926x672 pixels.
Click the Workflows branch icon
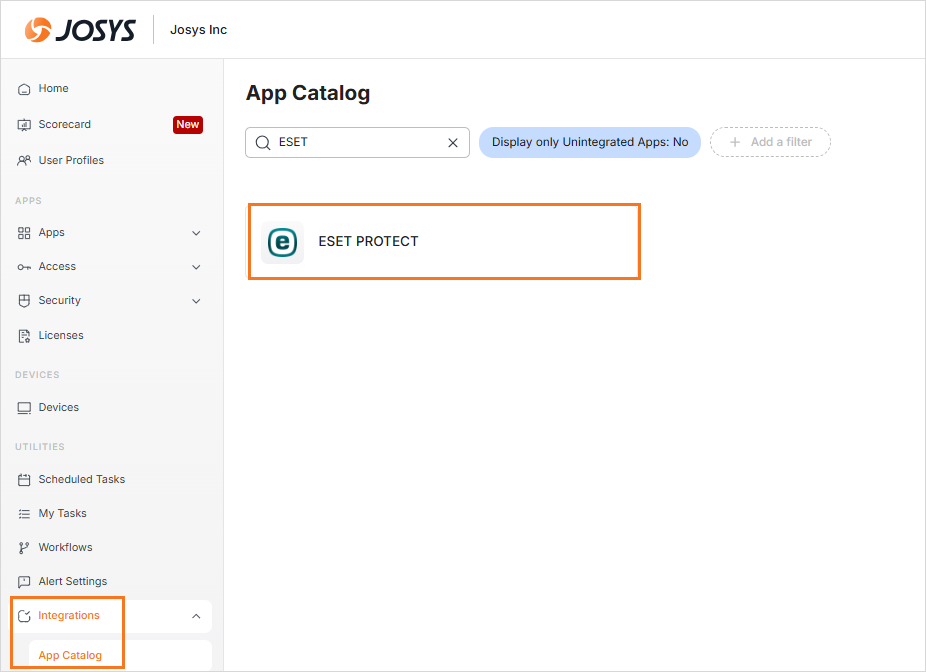point(25,548)
